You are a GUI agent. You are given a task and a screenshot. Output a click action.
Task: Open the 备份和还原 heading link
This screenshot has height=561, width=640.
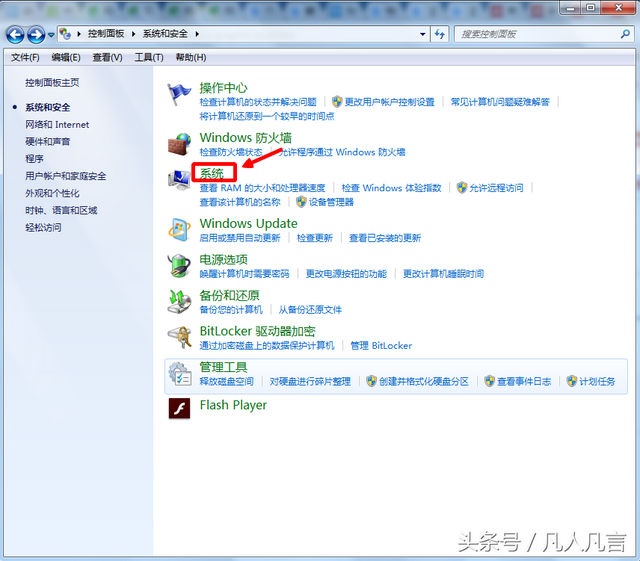tap(229, 296)
